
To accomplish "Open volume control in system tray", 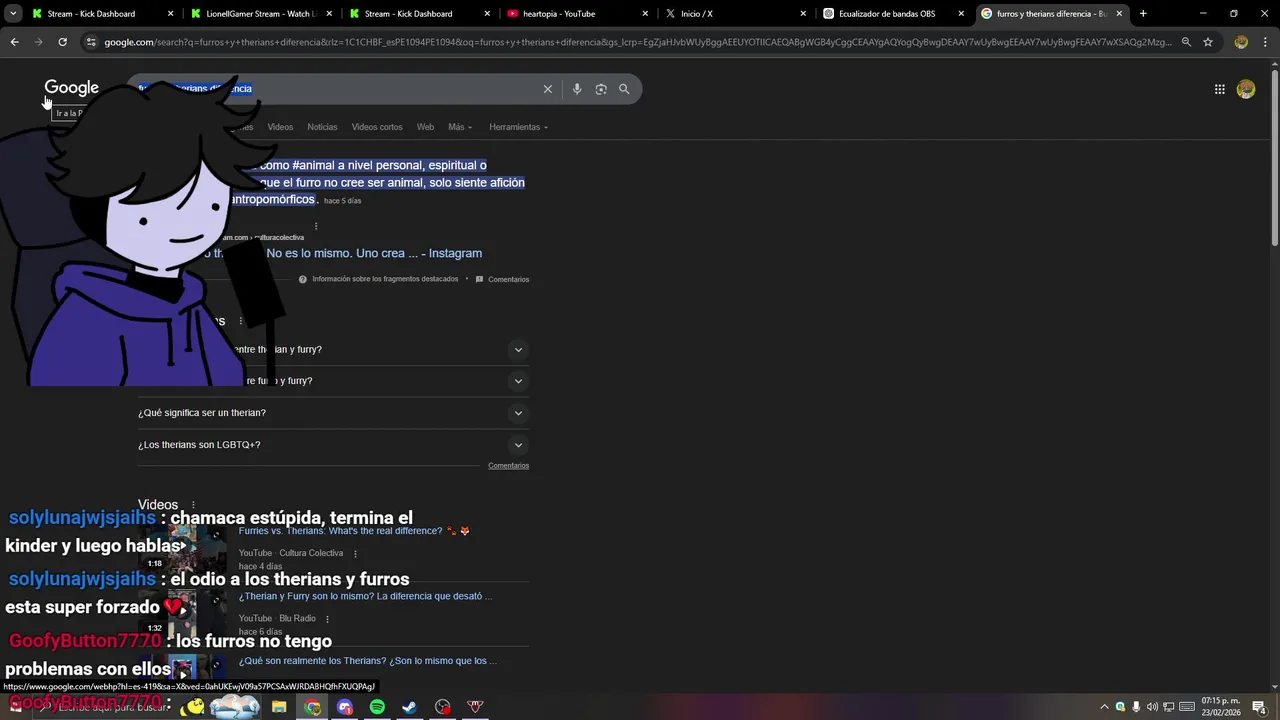I will 1152,707.
